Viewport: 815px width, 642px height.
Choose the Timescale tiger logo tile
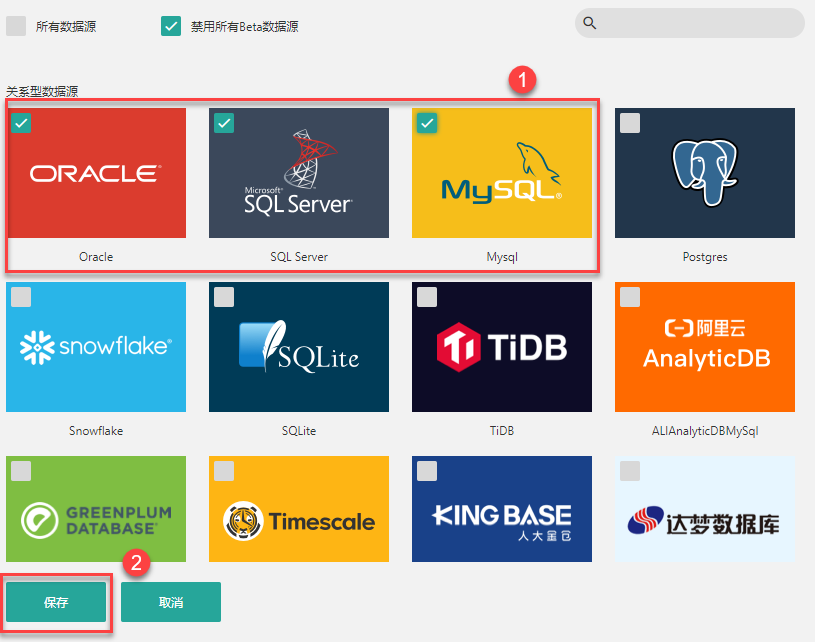coord(298,510)
